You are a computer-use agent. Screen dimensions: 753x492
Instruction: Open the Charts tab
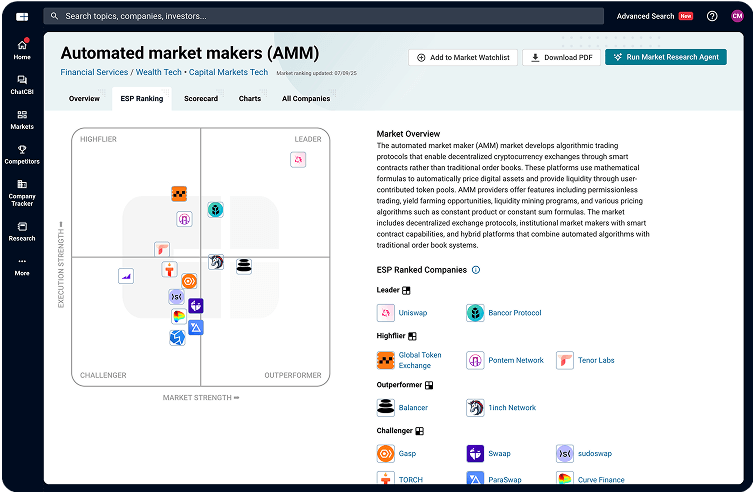[x=250, y=99]
